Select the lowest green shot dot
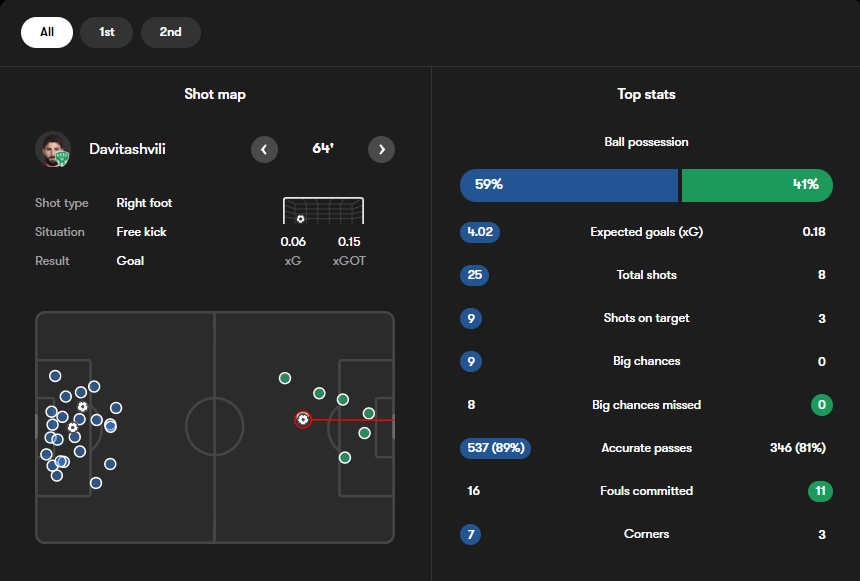860x581 pixels. 345,457
